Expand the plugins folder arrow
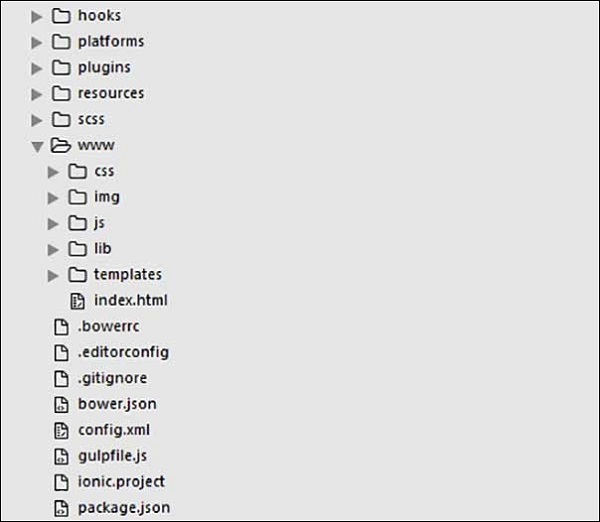Image resolution: width=600 pixels, height=522 pixels. (37, 68)
